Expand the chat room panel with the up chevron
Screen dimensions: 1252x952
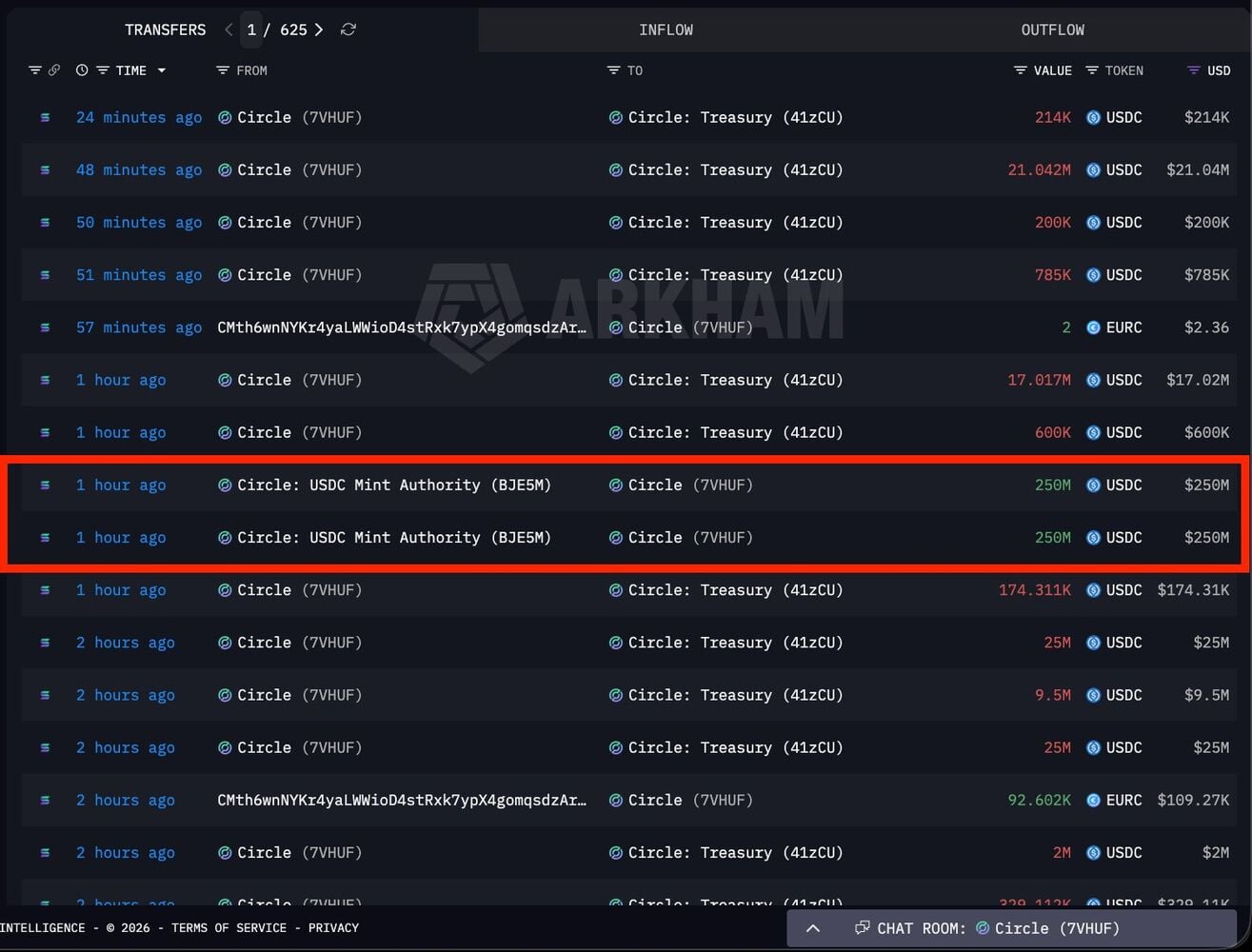pyautogui.click(x=813, y=928)
